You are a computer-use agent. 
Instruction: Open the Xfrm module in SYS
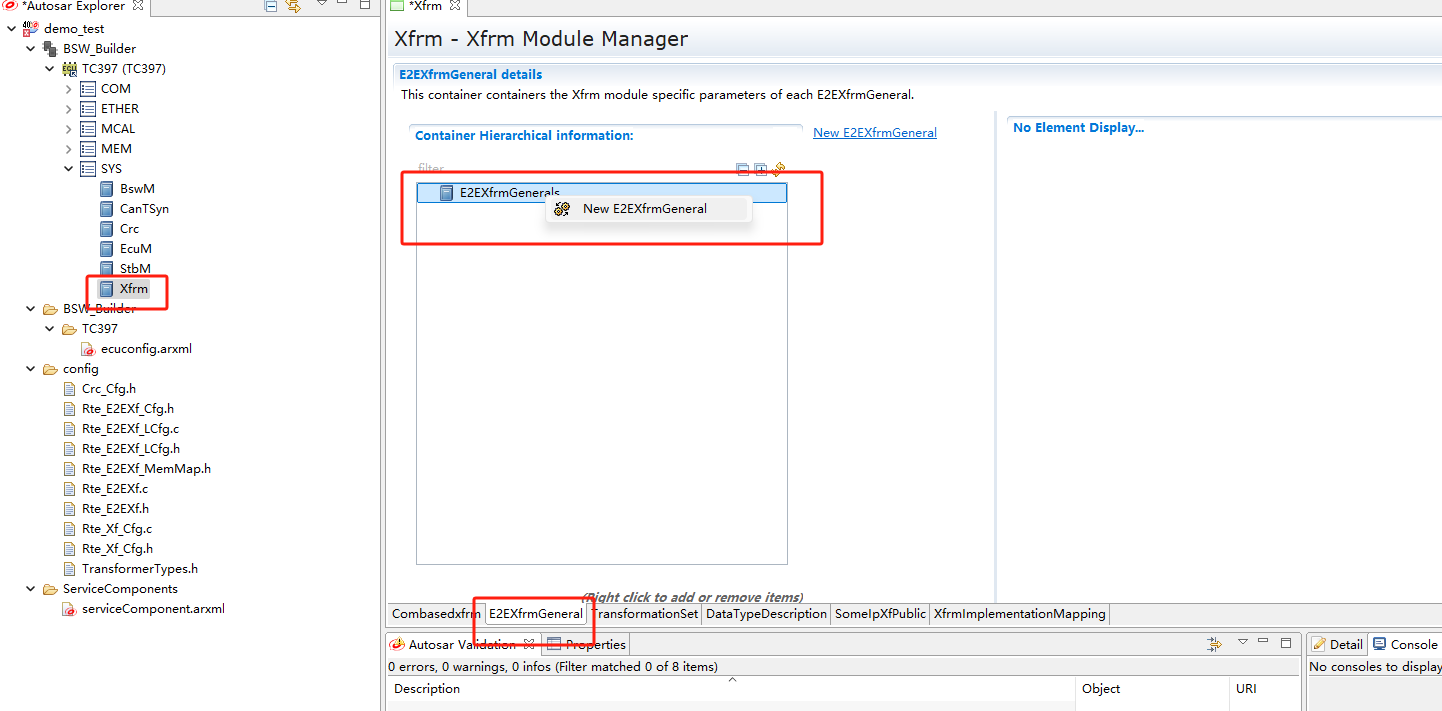click(x=133, y=289)
